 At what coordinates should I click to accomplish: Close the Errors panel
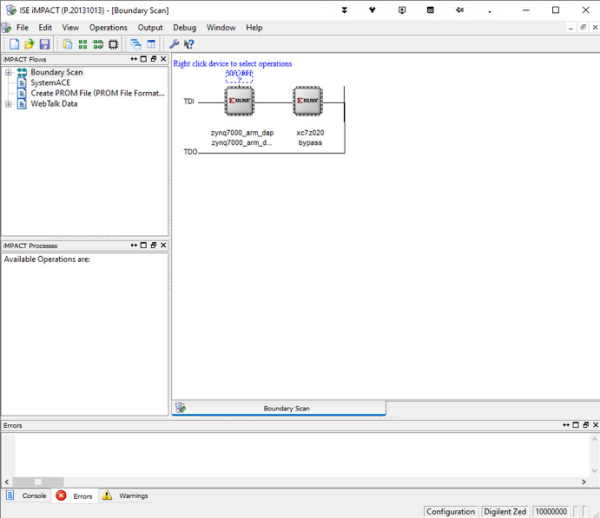click(594, 426)
